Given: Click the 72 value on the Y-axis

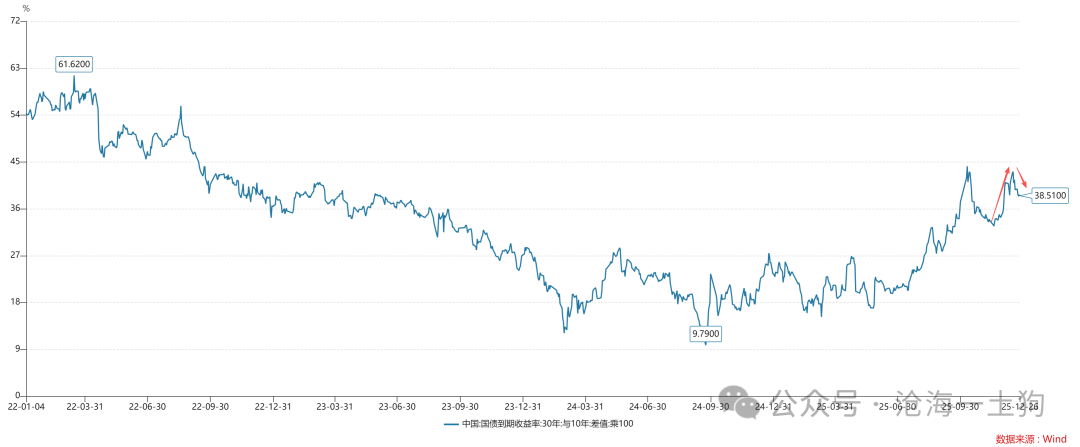Looking at the screenshot, I should pyautogui.click(x=15, y=21).
